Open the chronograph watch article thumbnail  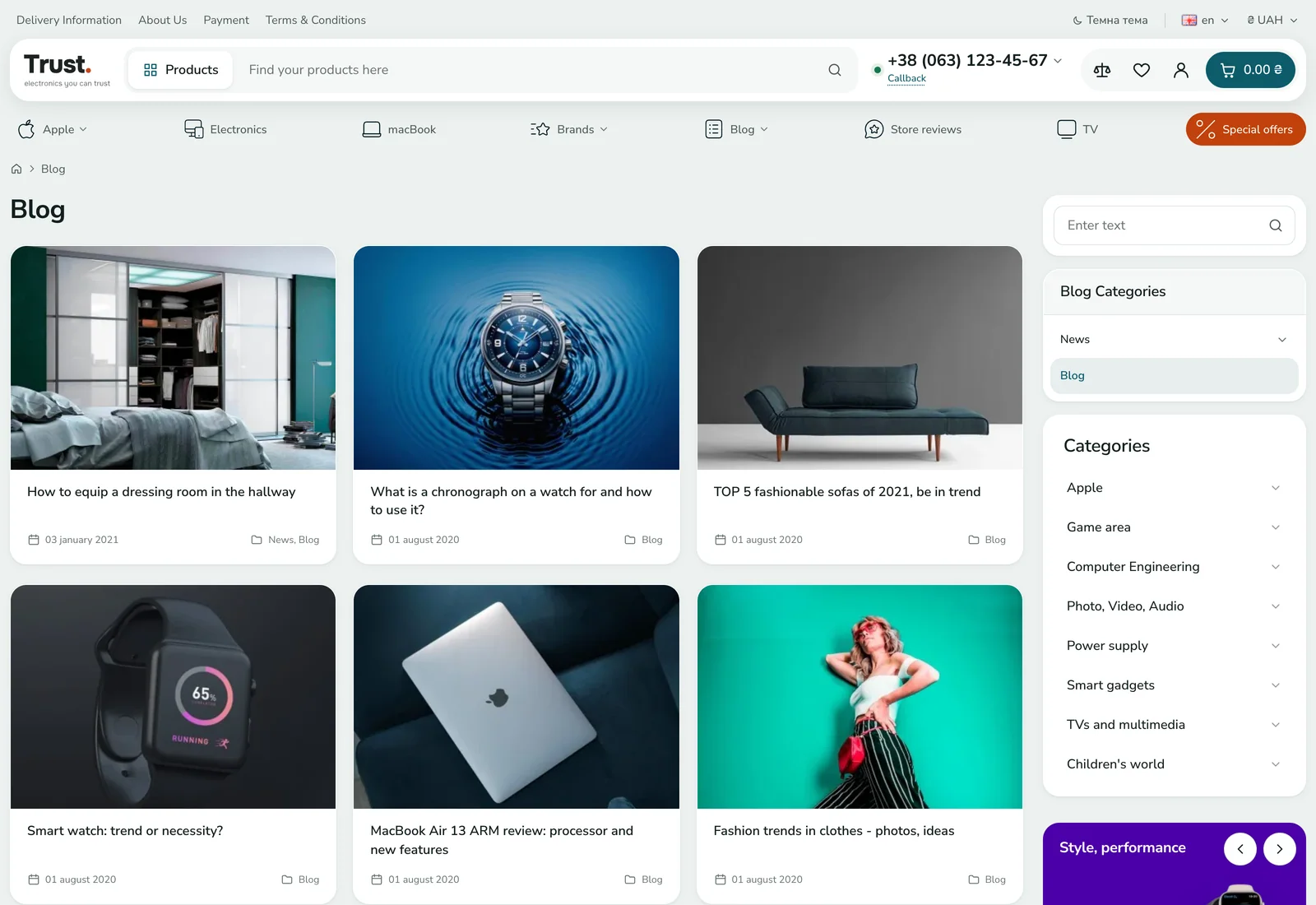[x=517, y=358]
